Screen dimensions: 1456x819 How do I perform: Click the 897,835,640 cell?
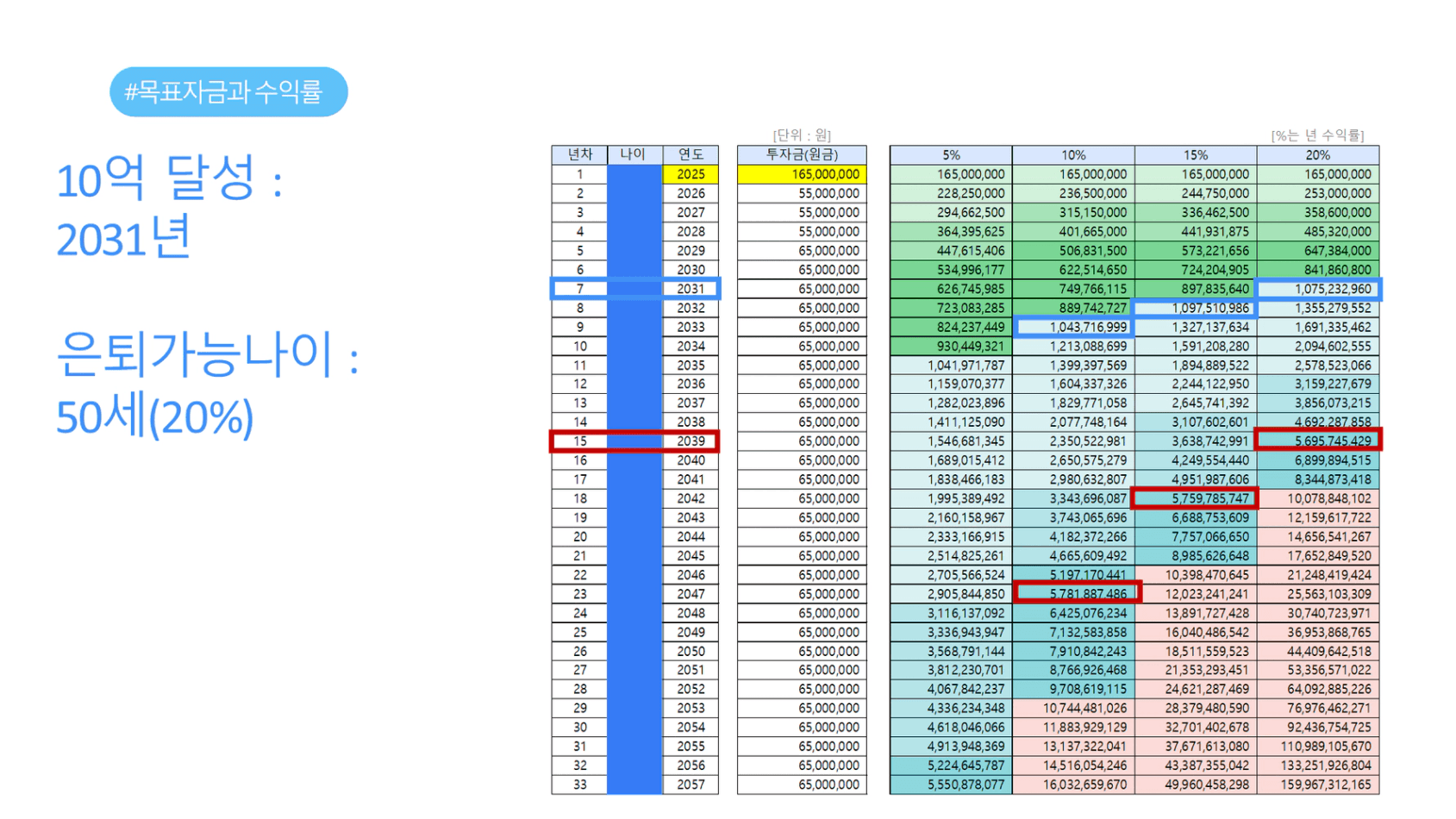coord(1196,289)
